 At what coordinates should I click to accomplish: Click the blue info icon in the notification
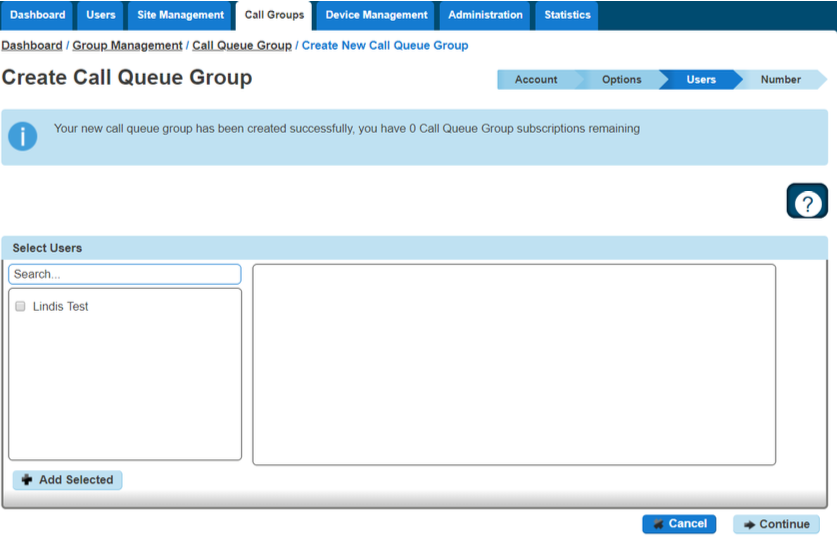[22, 136]
